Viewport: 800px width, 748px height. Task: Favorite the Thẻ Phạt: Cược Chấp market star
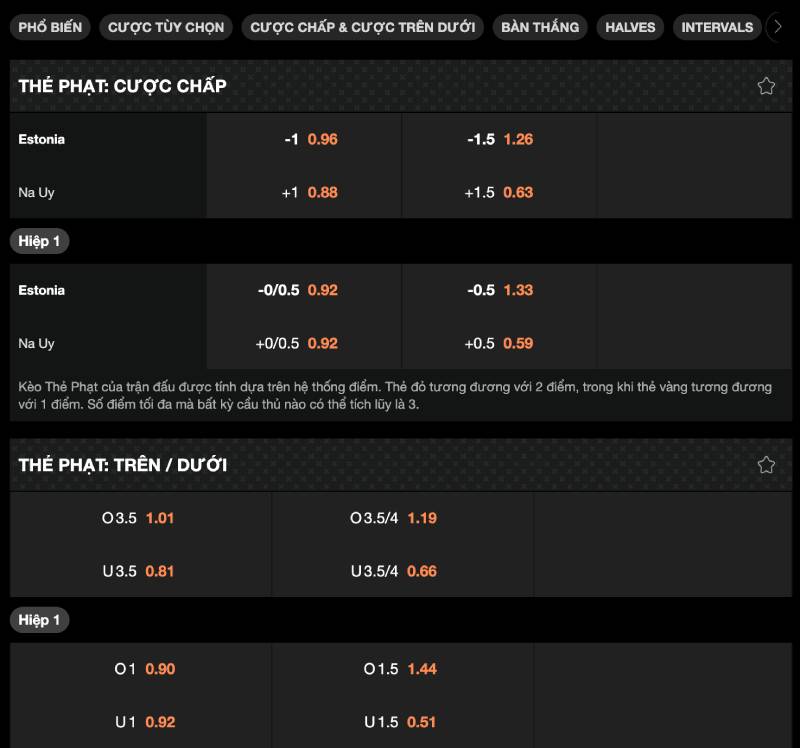[766, 86]
